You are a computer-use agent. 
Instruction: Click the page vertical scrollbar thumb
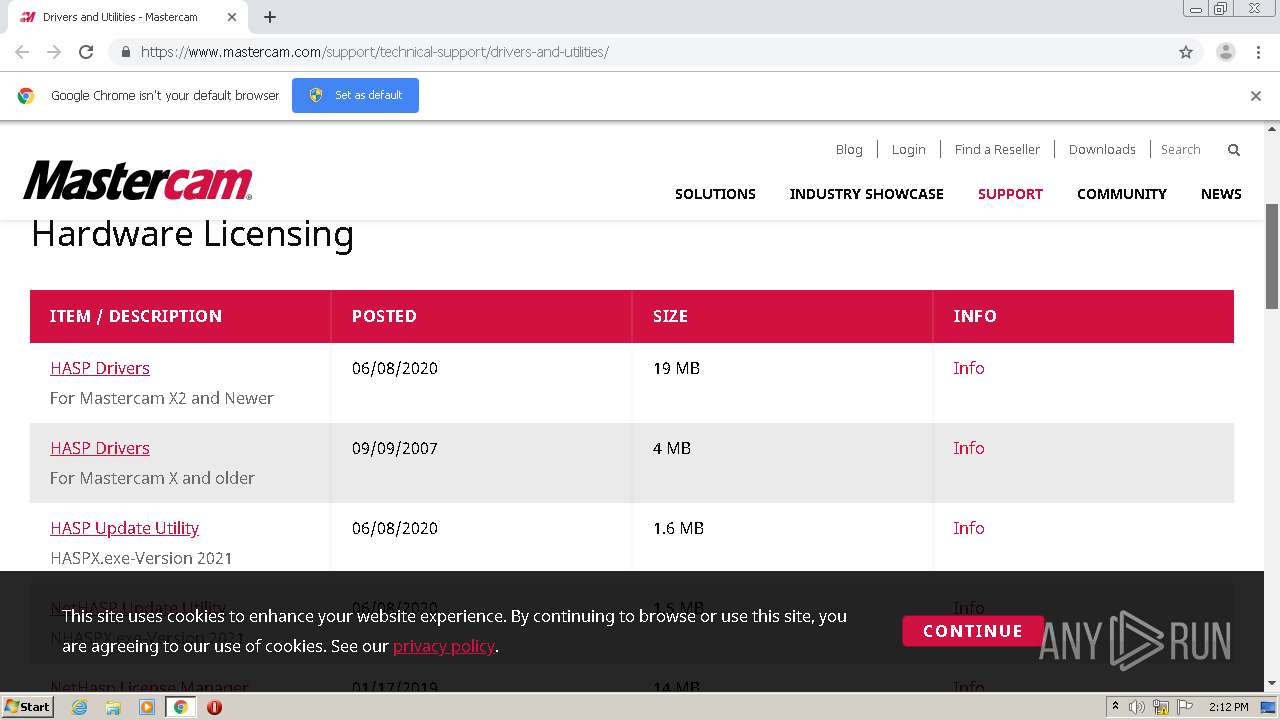[x=1272, y=256]
